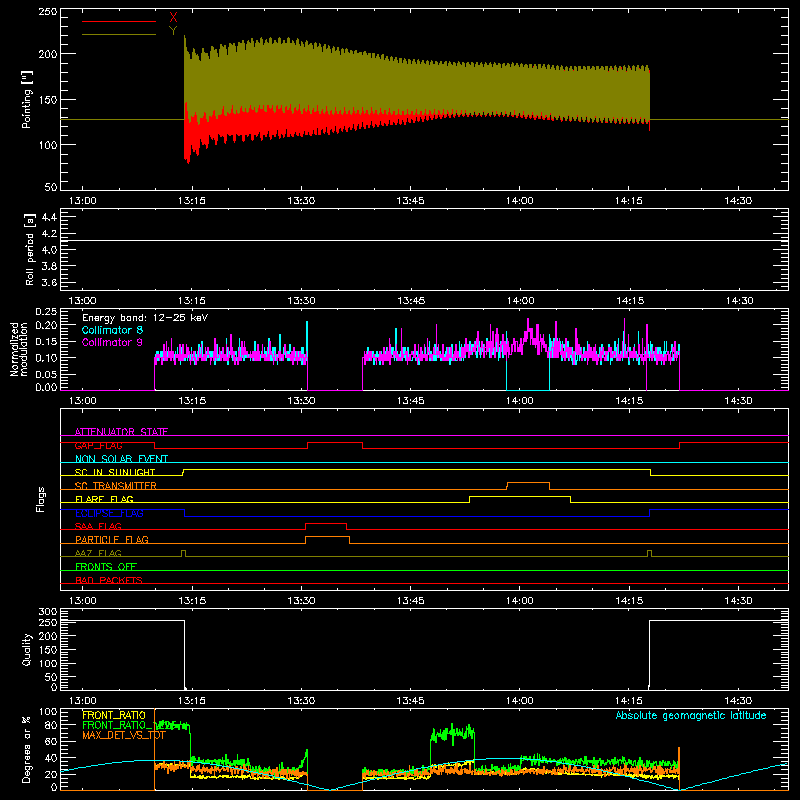Click the Absolute geomagnetic latitude label
800x800 pixels.
(x=691, y=715)
